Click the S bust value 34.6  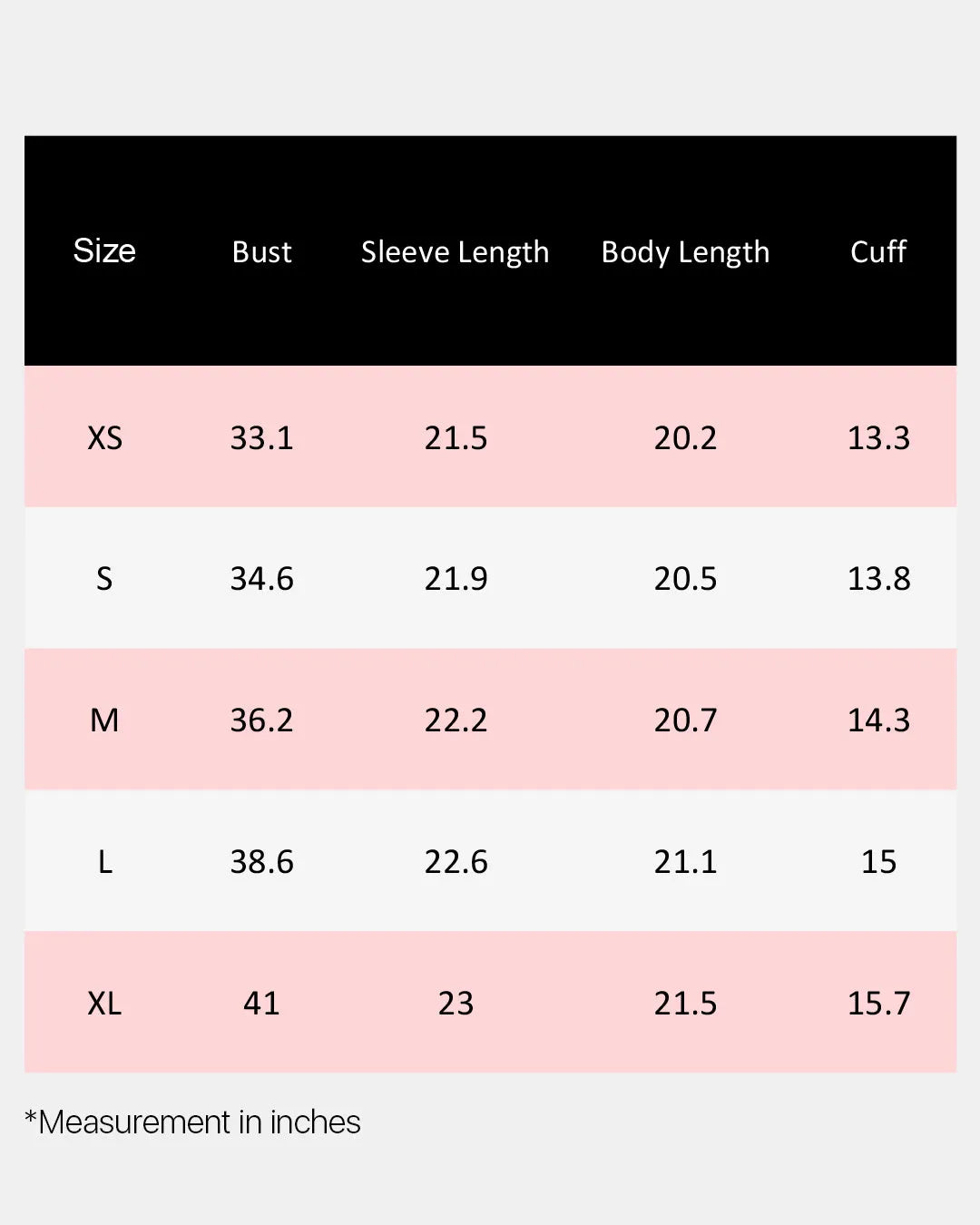point(261,579)
